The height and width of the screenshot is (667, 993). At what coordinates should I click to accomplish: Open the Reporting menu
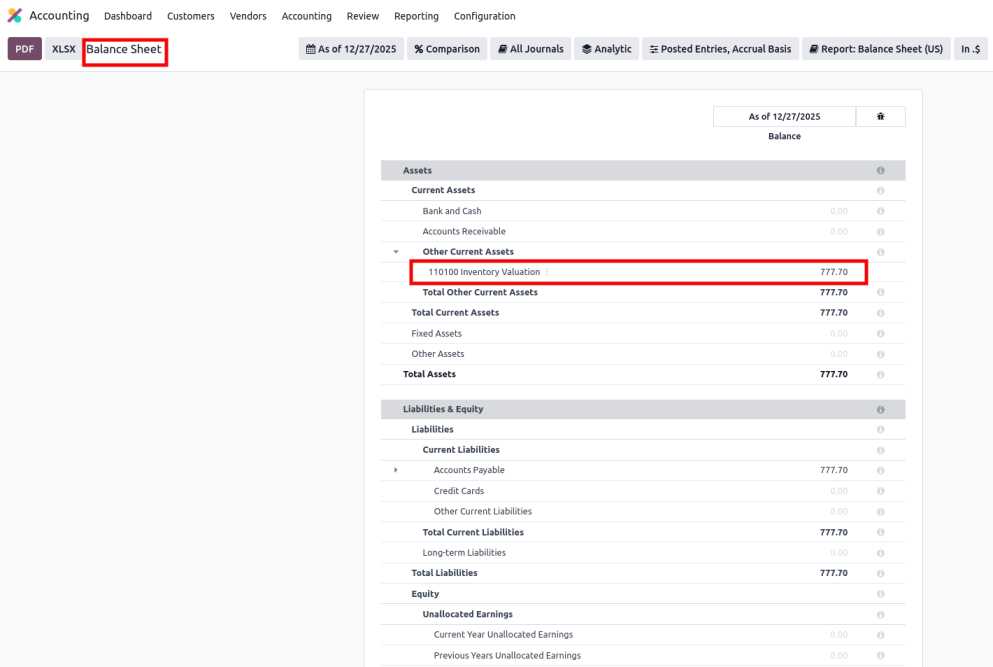pyautogui.click(x=416, y=16)
